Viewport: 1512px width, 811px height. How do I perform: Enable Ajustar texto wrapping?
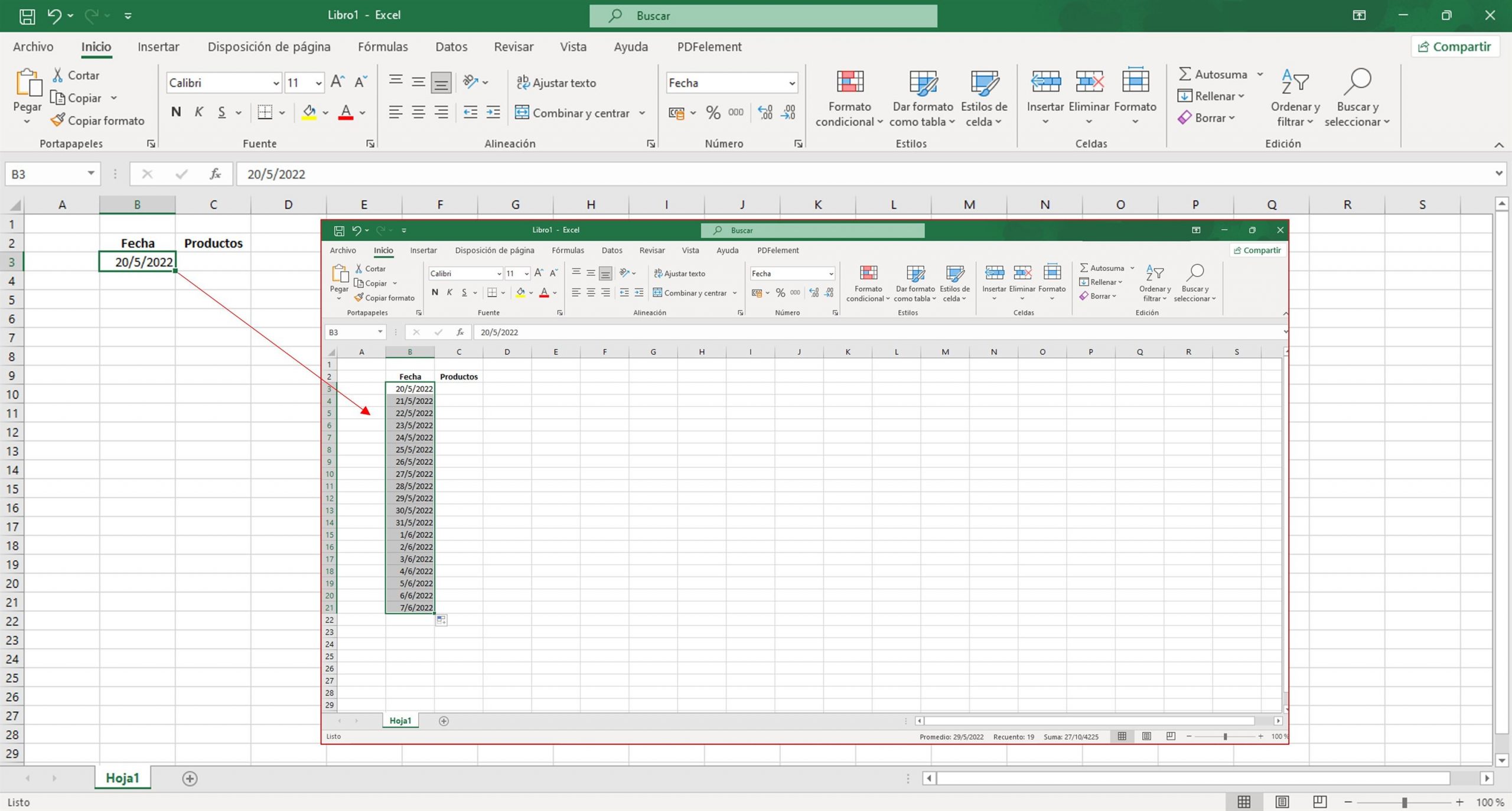[x=556, y=83]
